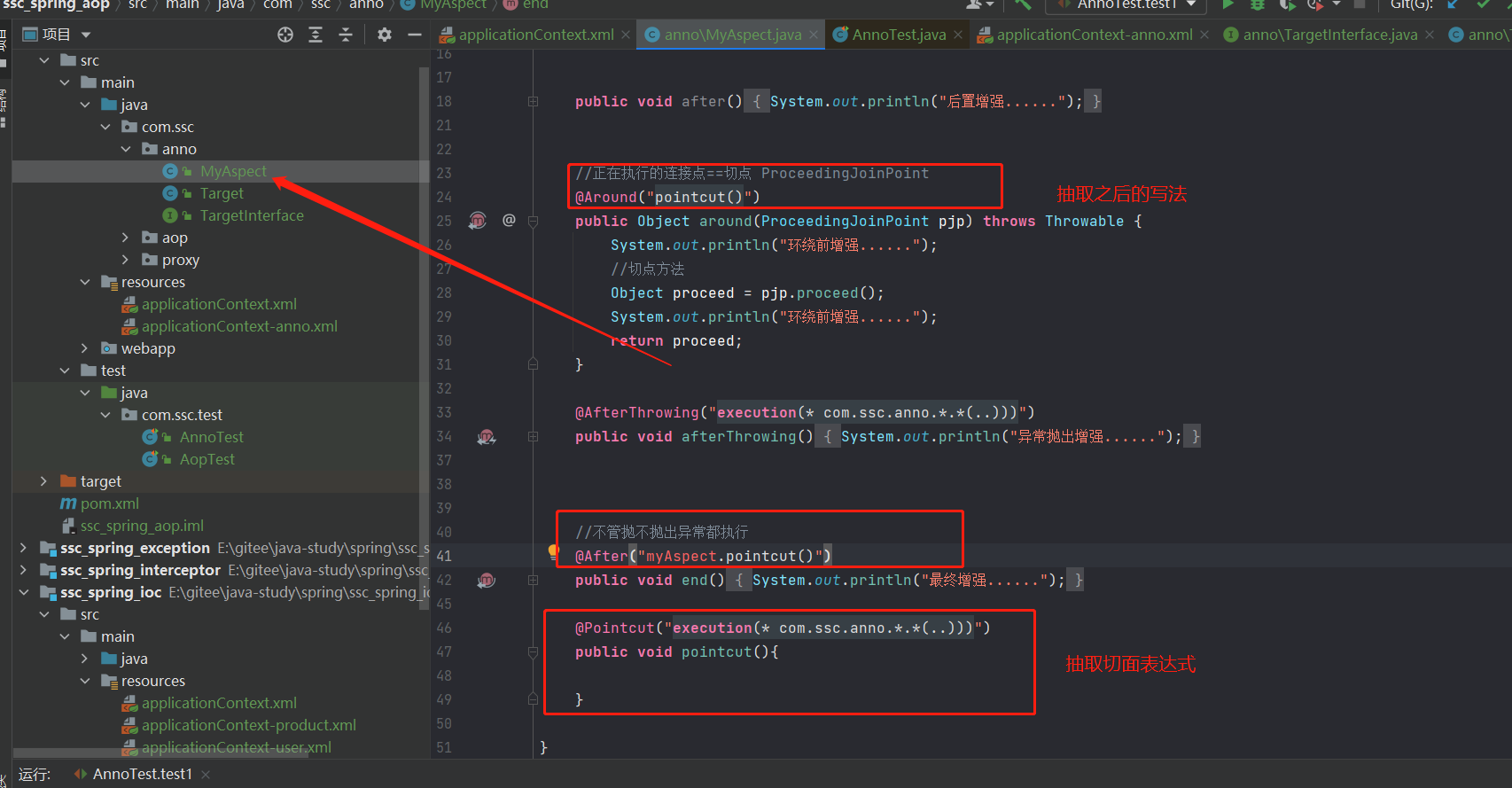
Task: Click the @ gutter icon on line 25
Action: [x=509, y=220]
